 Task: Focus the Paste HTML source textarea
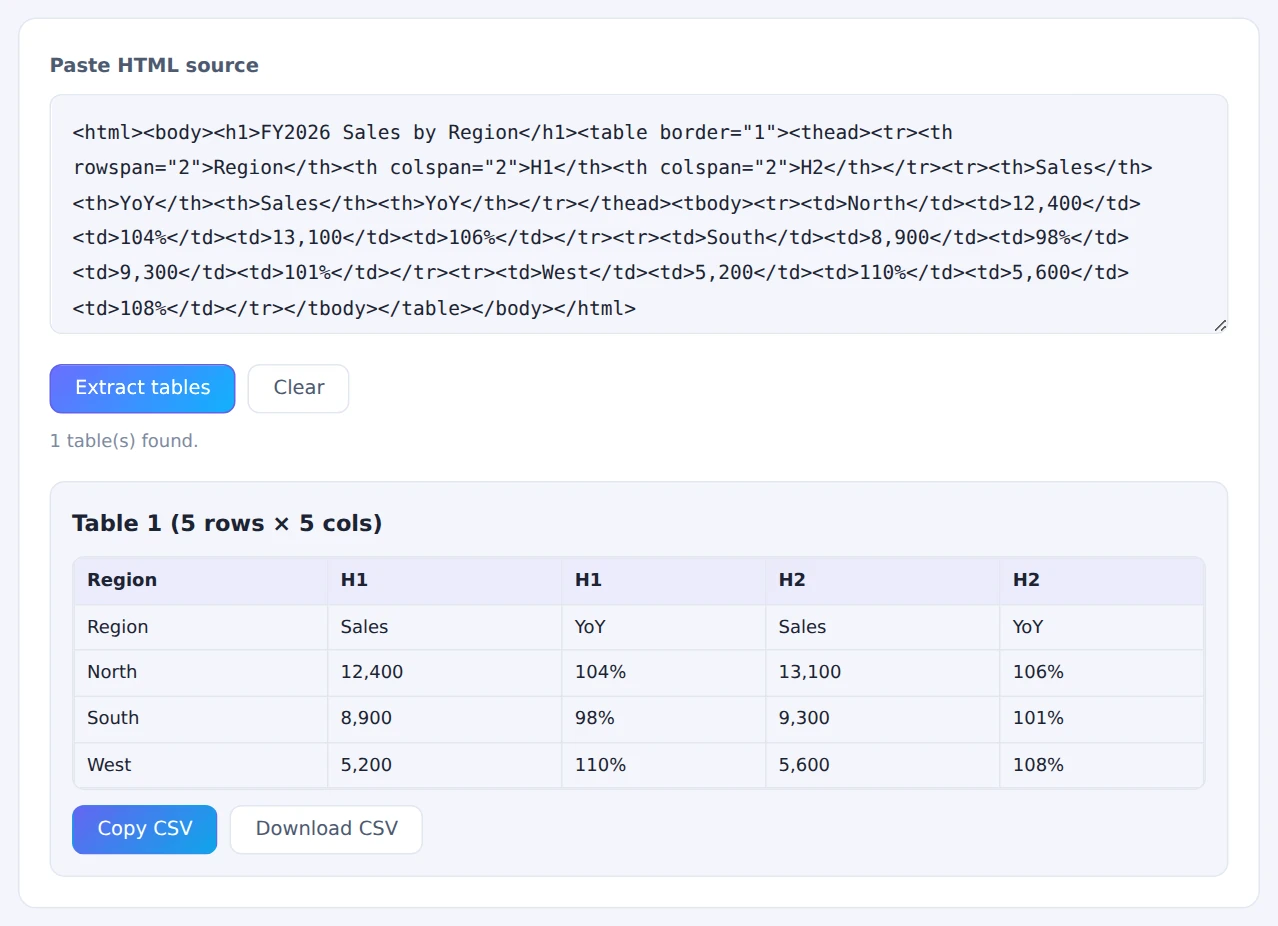(638, 214)
